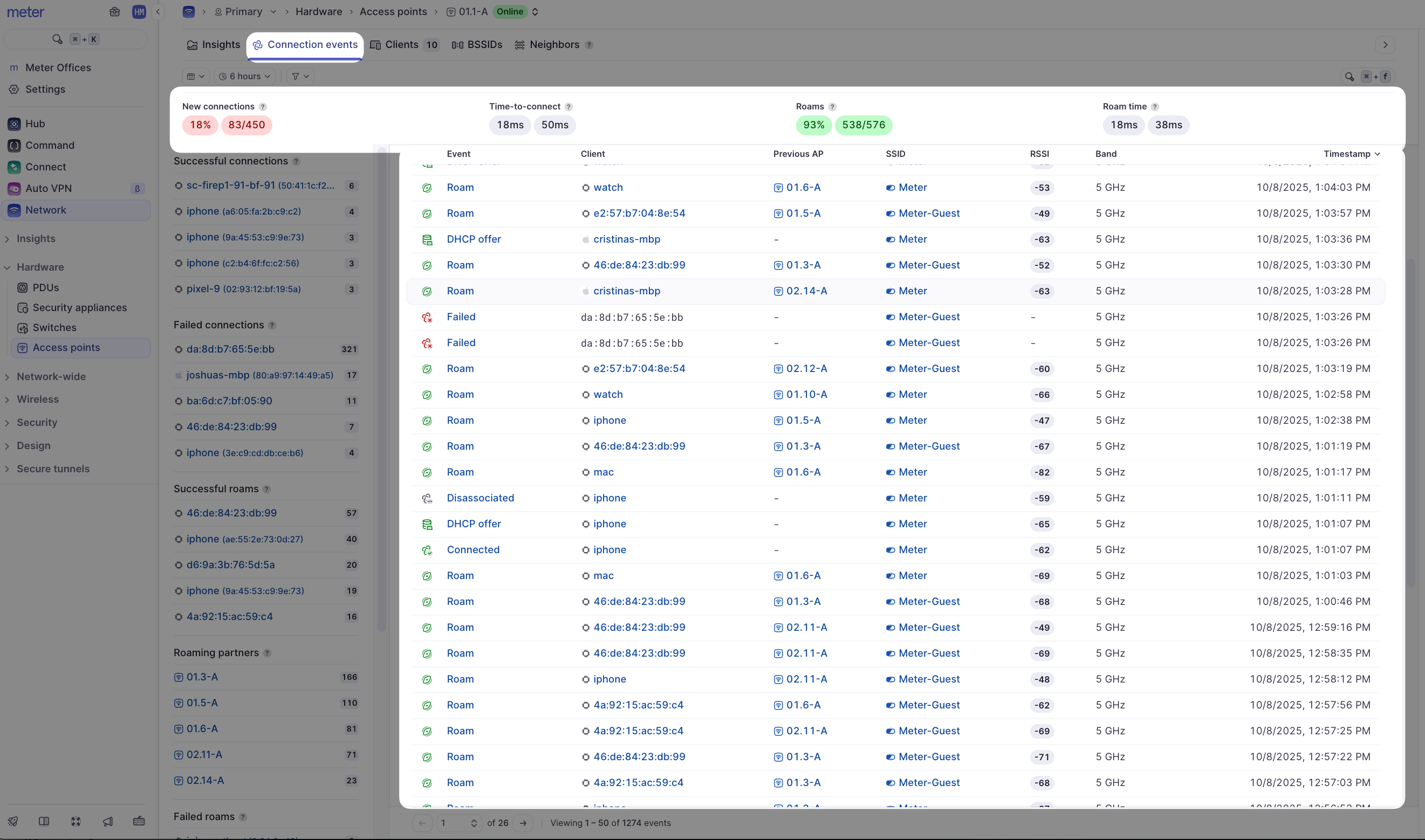Click the help icon next to Roam time

1155,107
